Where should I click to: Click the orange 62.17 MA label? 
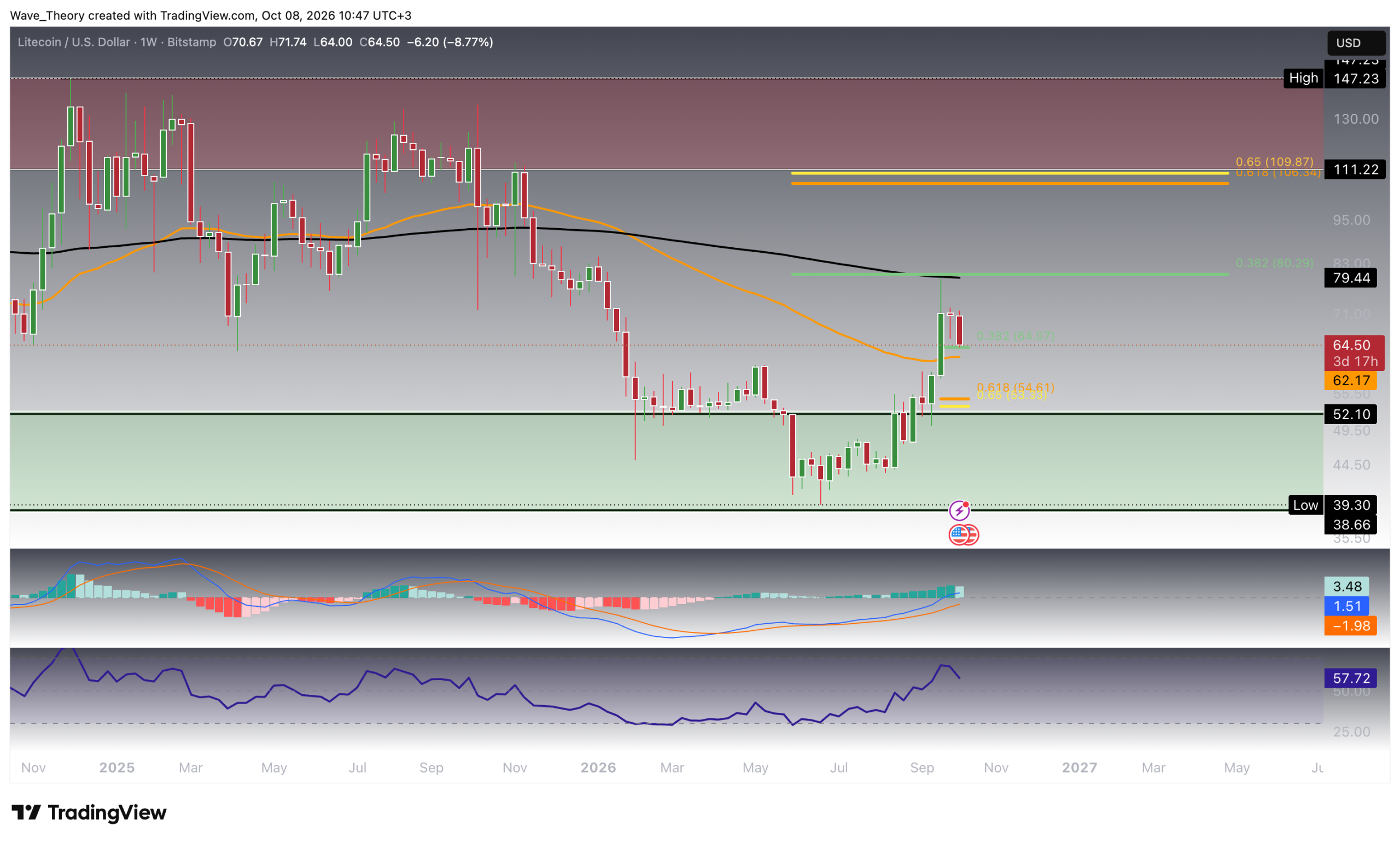pos(1350,380)
